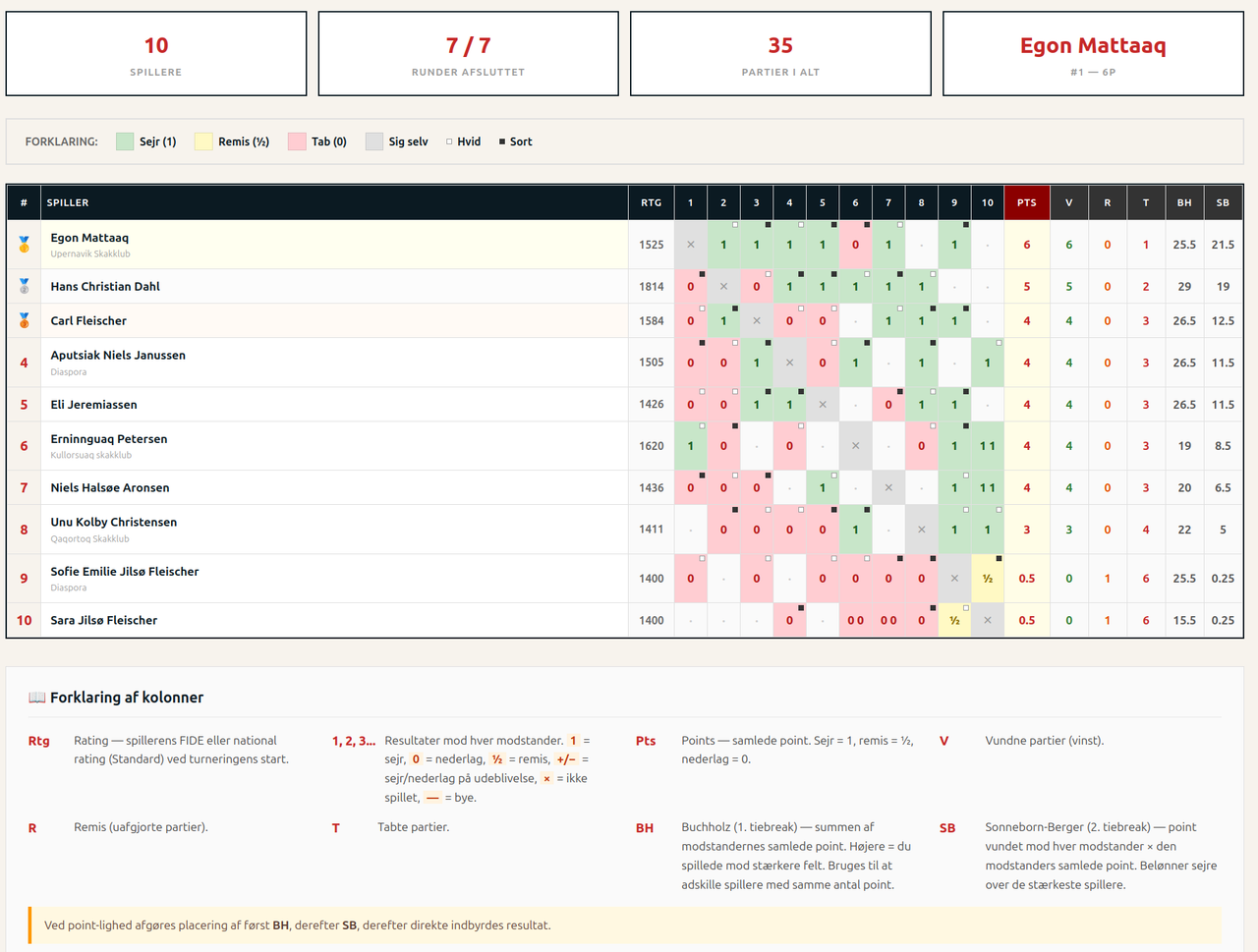
Task: Select the grey Sig selv legend swatch
Action: point(374,141)
